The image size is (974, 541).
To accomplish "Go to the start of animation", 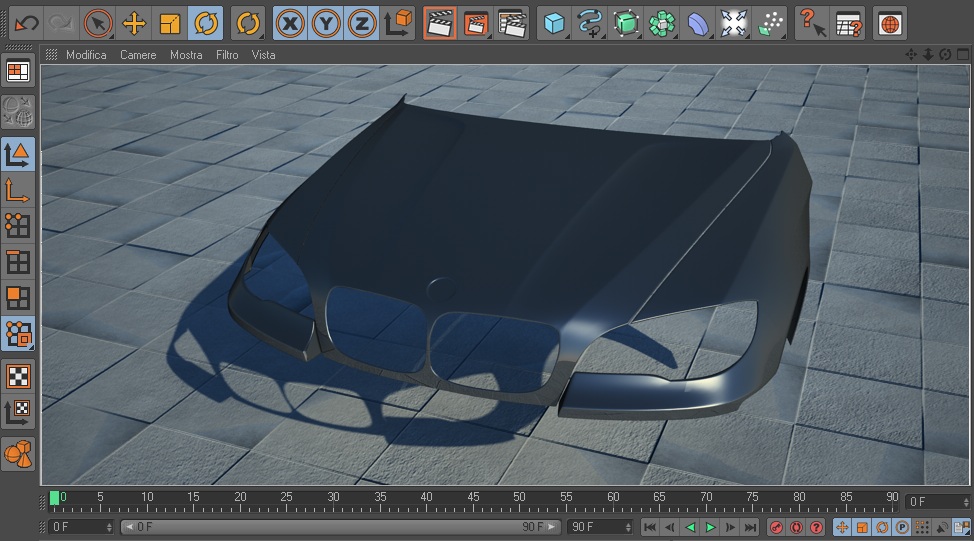I will point(650,527).
